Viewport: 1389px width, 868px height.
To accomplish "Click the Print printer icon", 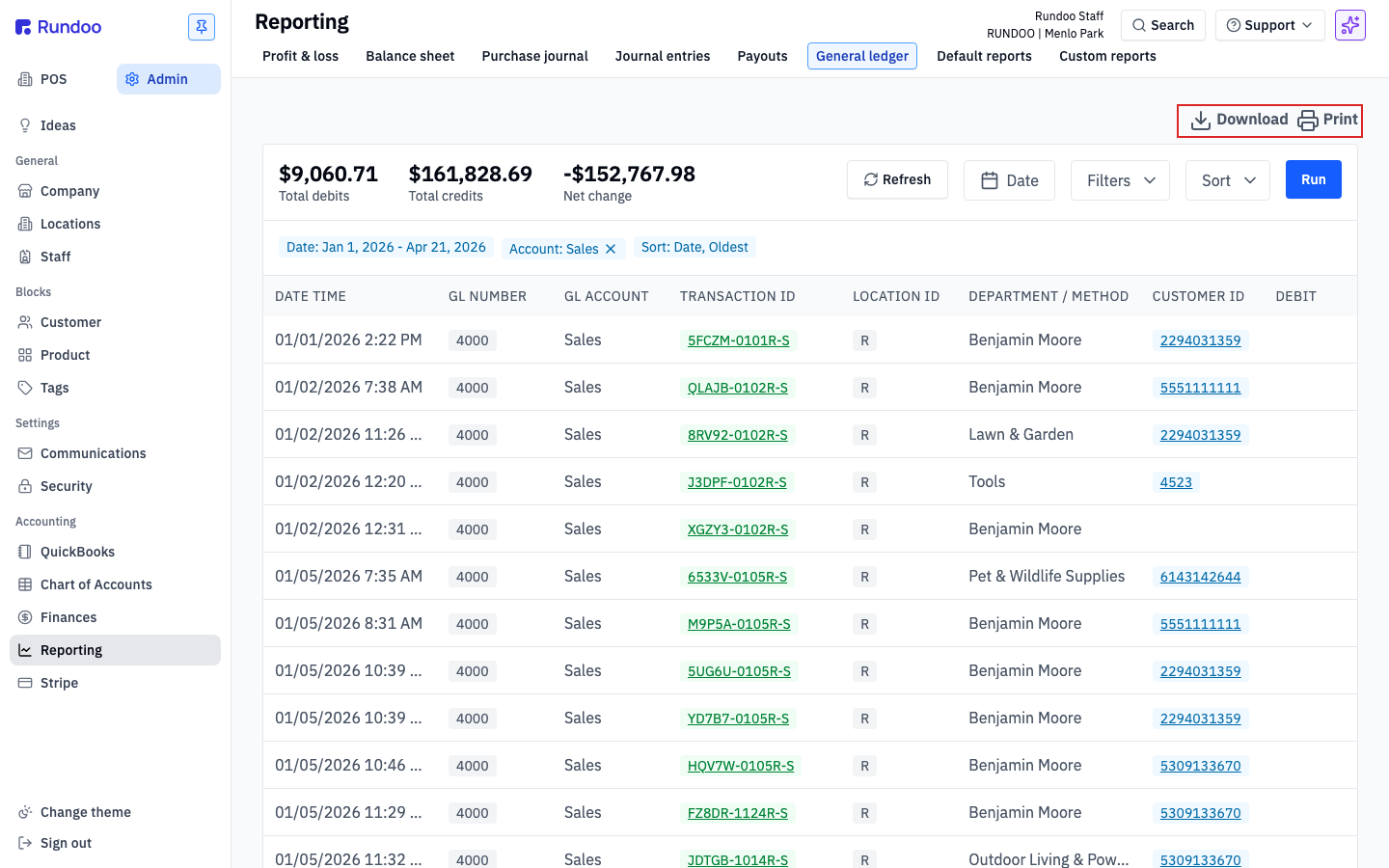I will pos(1308,120).
